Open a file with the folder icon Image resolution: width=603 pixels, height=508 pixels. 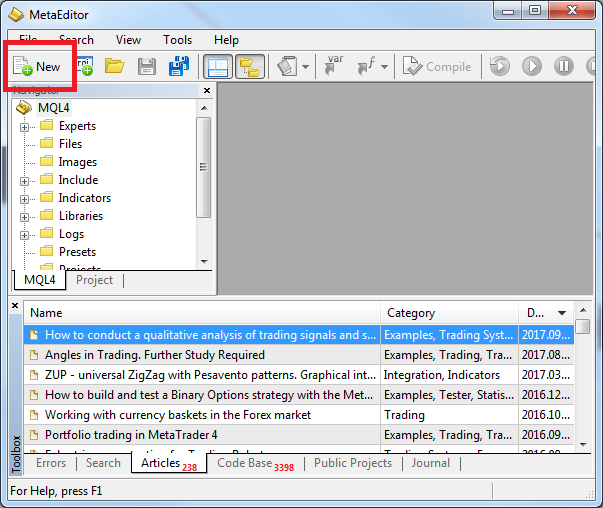(x=115, y=67)
